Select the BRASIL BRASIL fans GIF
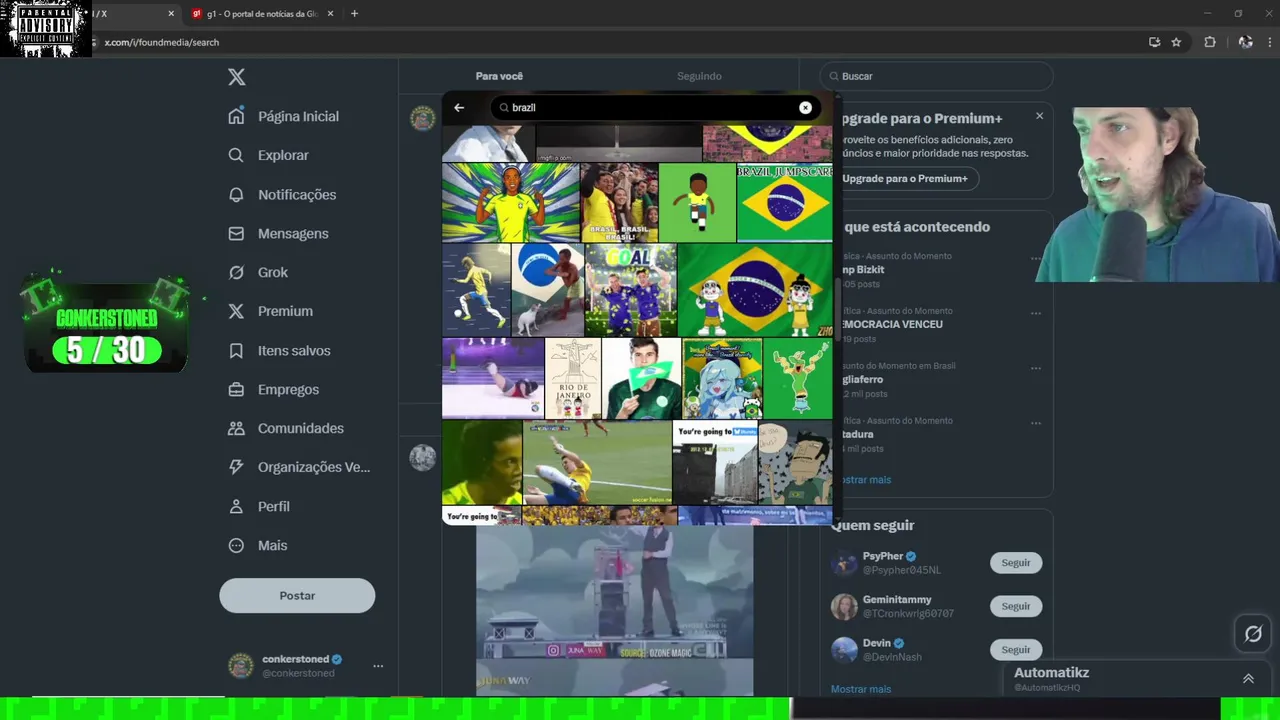The image size is (1280, 720). (x=620, y=203)
